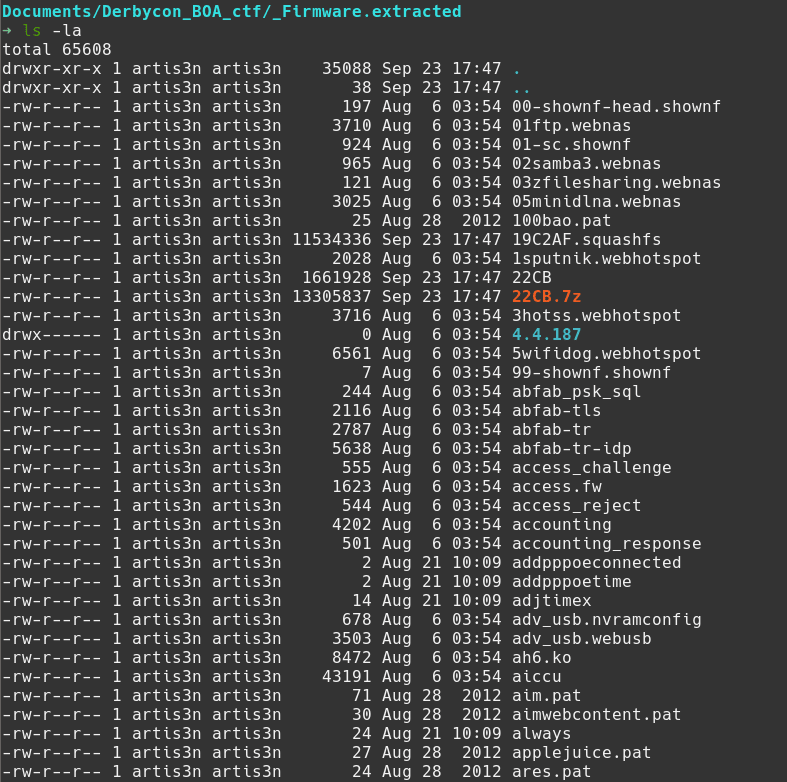Select the abfab-tr-idp filename
Screen dimensions: 787x782
(571, 449)
